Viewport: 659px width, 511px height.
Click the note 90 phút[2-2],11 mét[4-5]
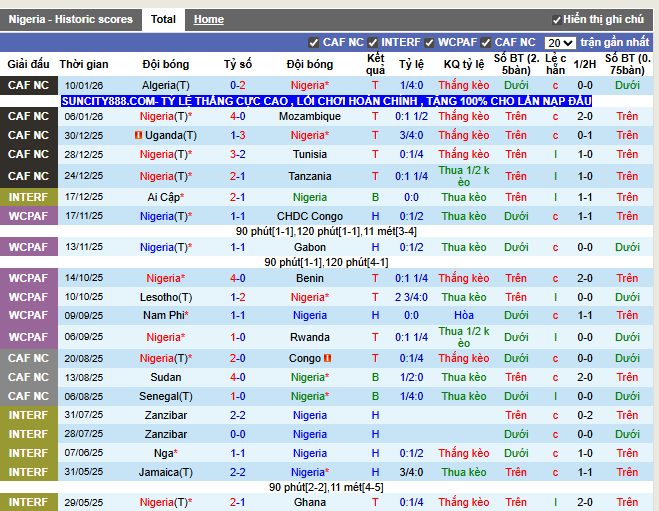click(x=326, y=487)
